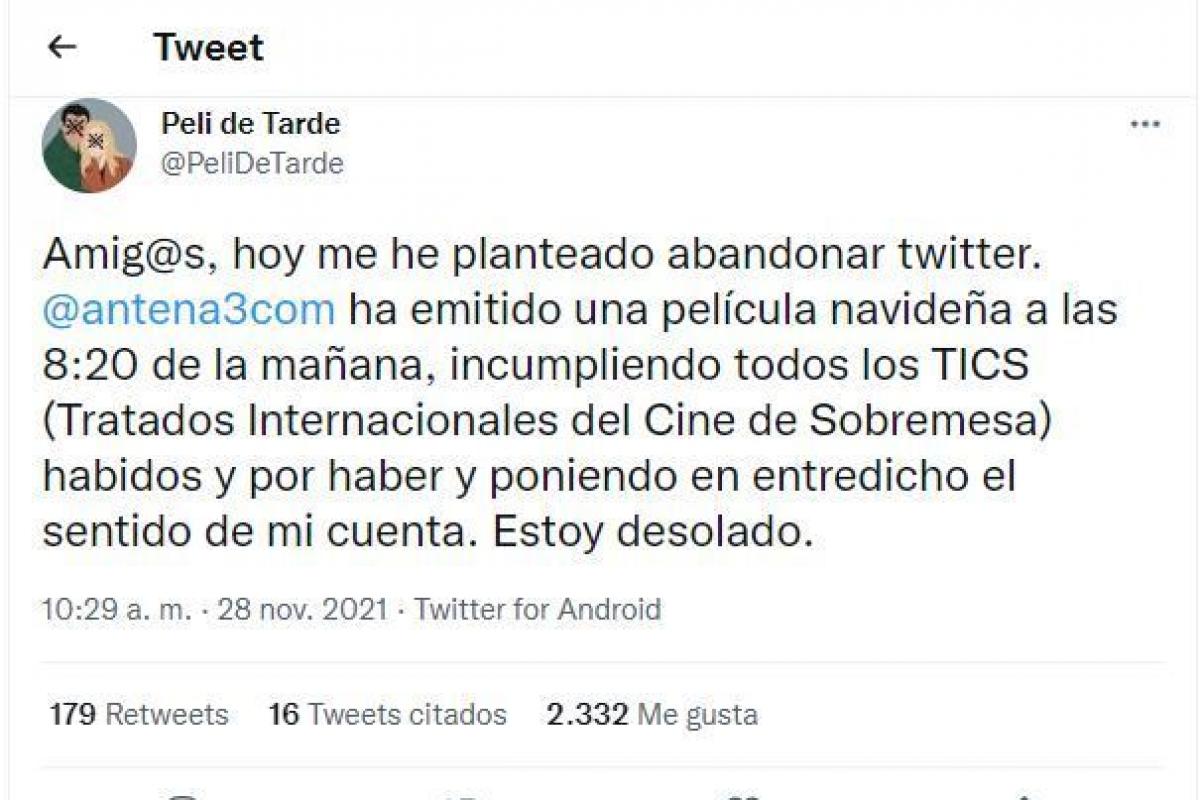Click the '(Tratados Internacionales del Cine de Sobremesa)' text
The height and width of the screenshot is (800, 1200).
coord(548,421)
